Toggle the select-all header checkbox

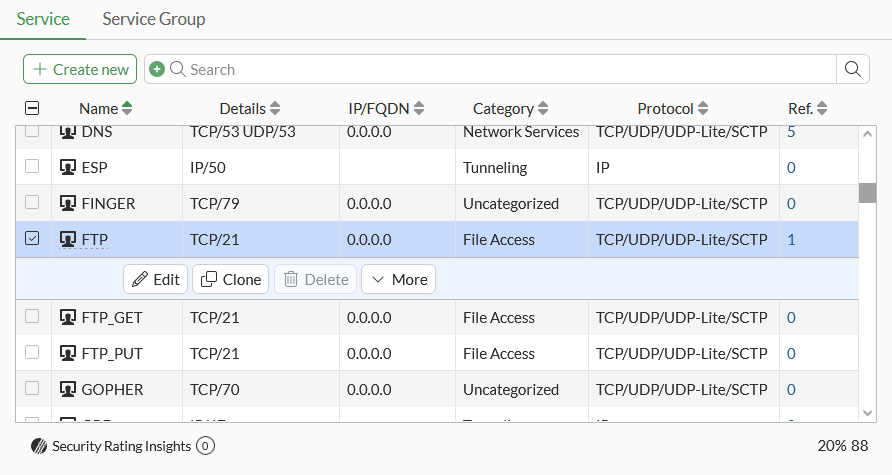(32, 109)
